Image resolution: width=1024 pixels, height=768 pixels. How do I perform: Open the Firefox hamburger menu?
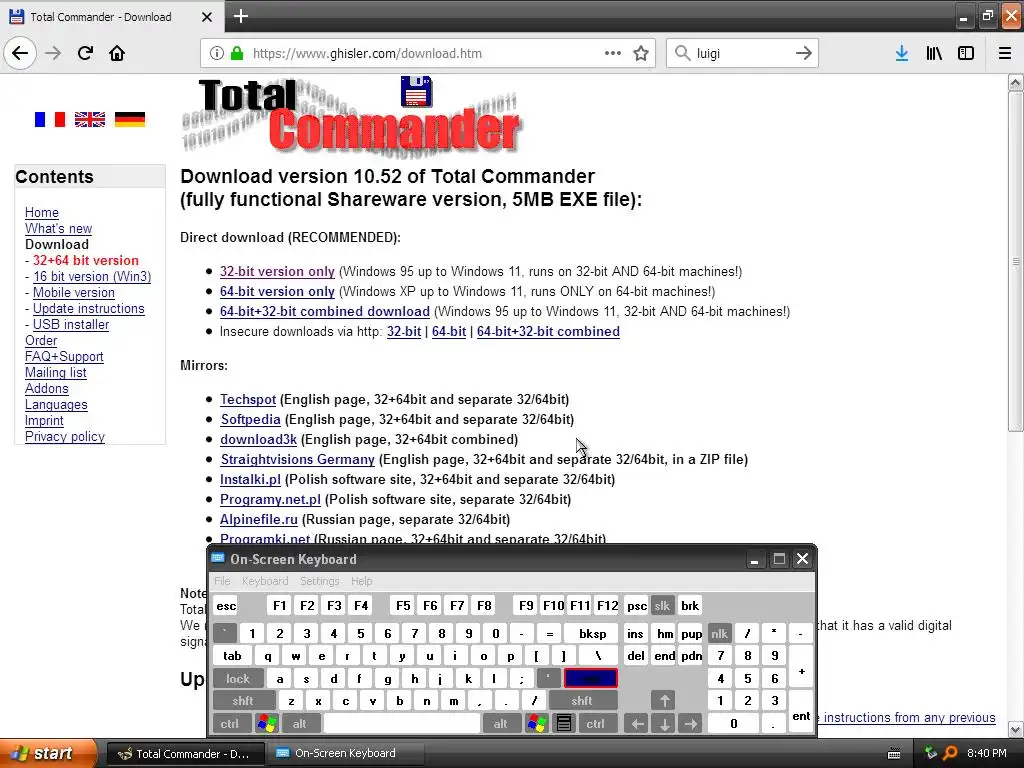click(x=1005, y=54)
